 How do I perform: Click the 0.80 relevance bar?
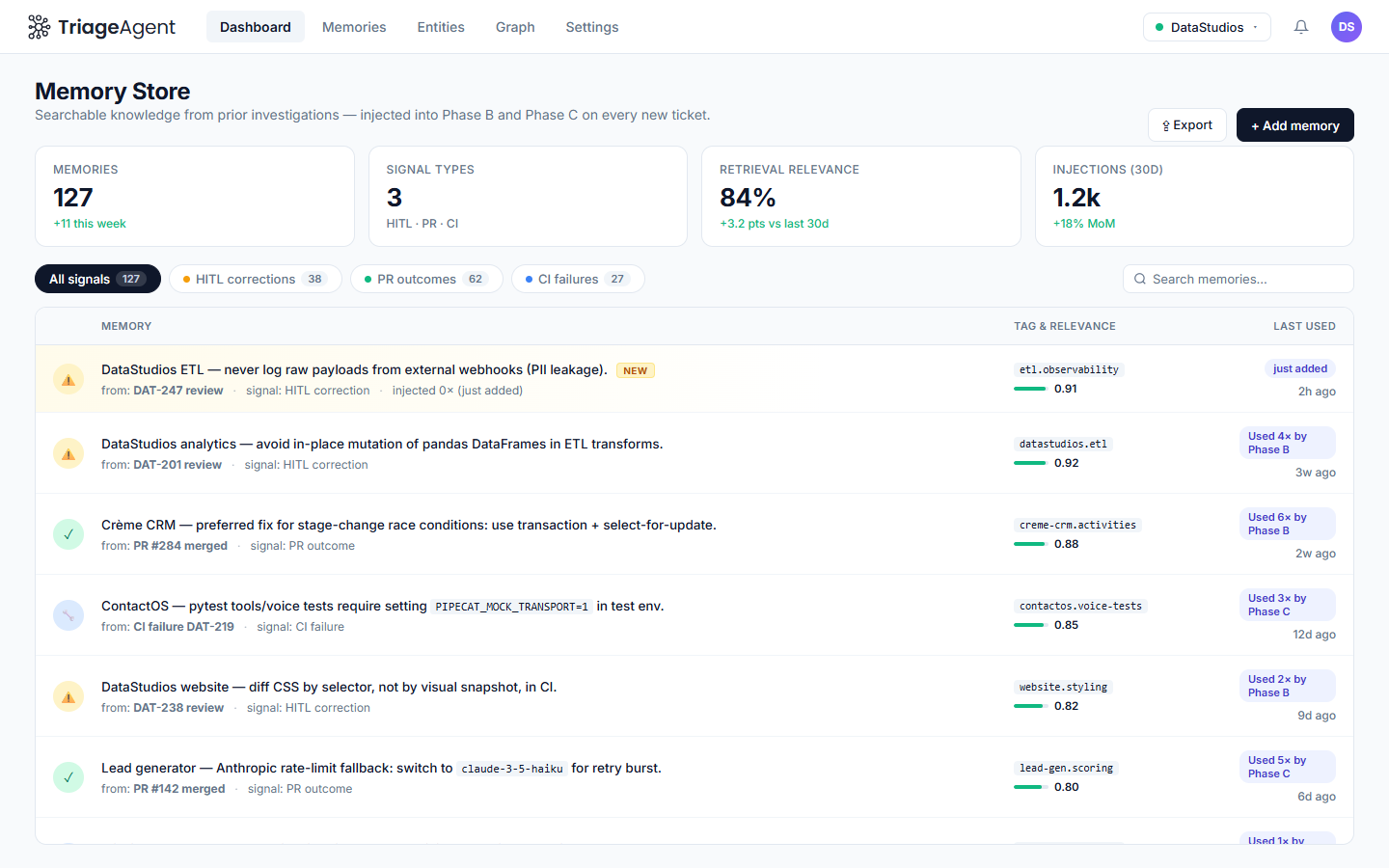coord(1030,787)
